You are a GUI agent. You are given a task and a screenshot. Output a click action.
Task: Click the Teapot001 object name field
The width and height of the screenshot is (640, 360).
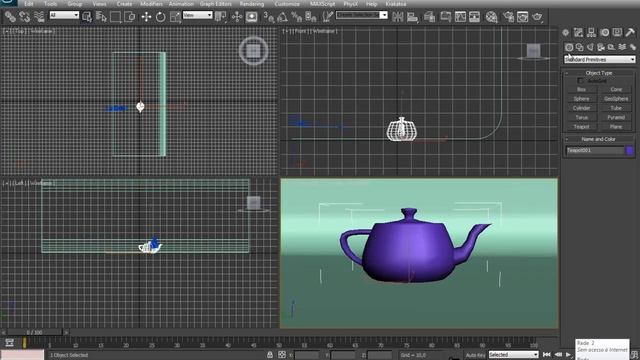pos(595,151)
